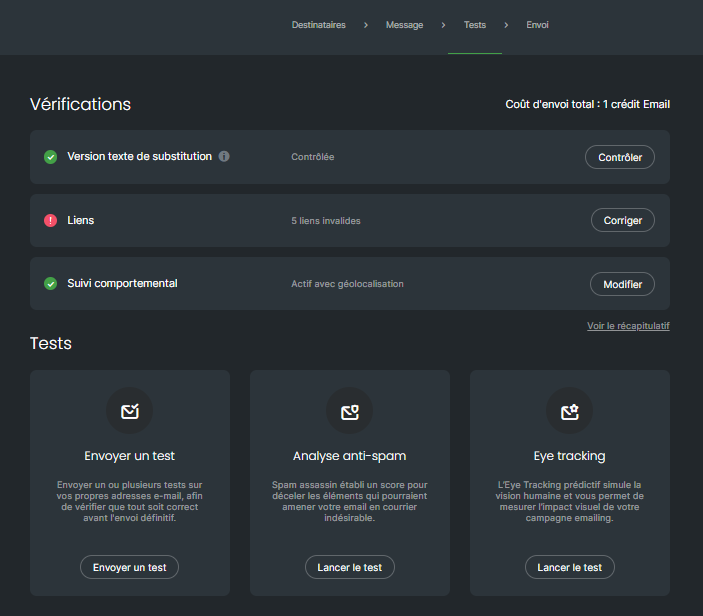Click the envelope icon above Envoyer un test

(x=130, y=411)
